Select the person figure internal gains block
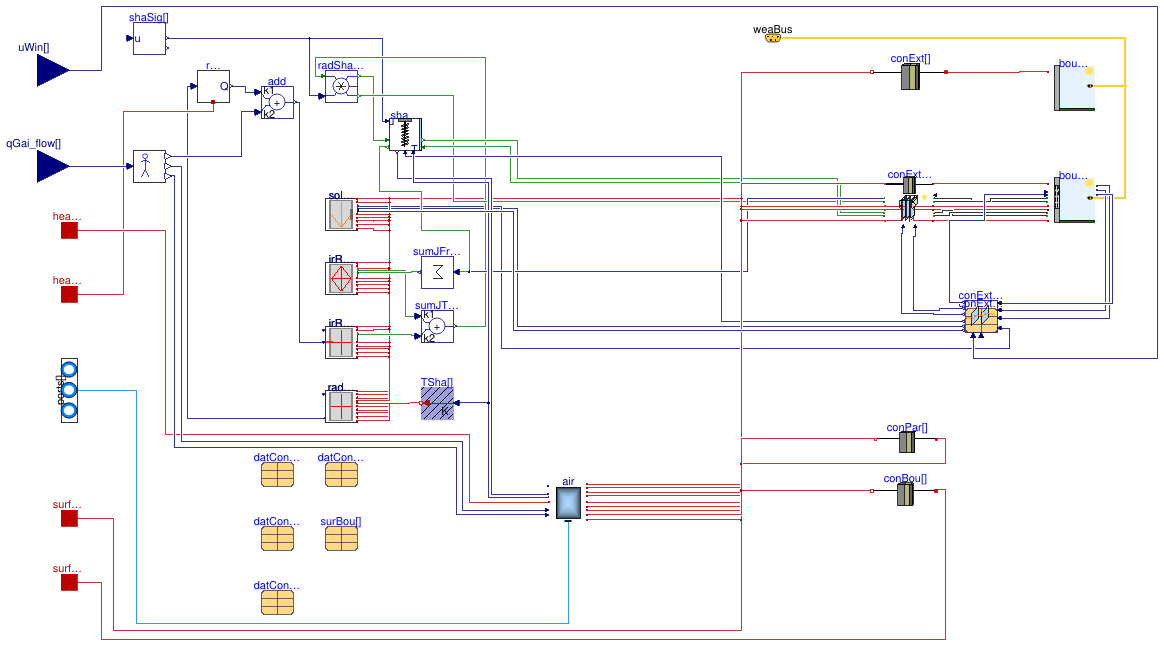The image size is (1164, 646). click(x=149, y=166)
